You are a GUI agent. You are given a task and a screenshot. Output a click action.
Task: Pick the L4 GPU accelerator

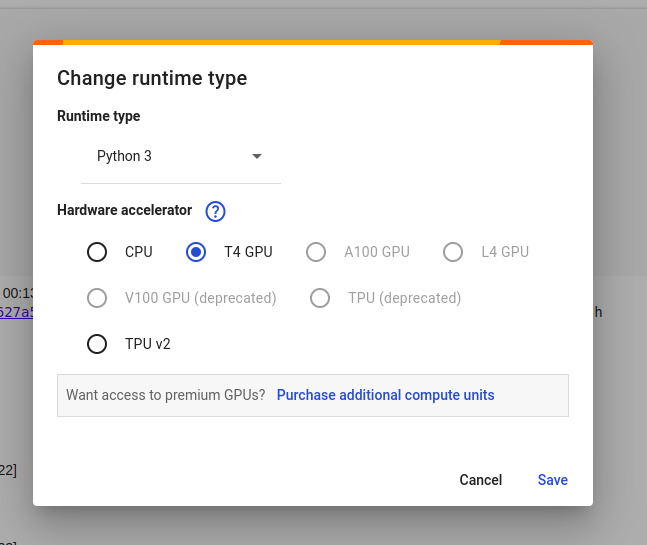pos(453,252)
